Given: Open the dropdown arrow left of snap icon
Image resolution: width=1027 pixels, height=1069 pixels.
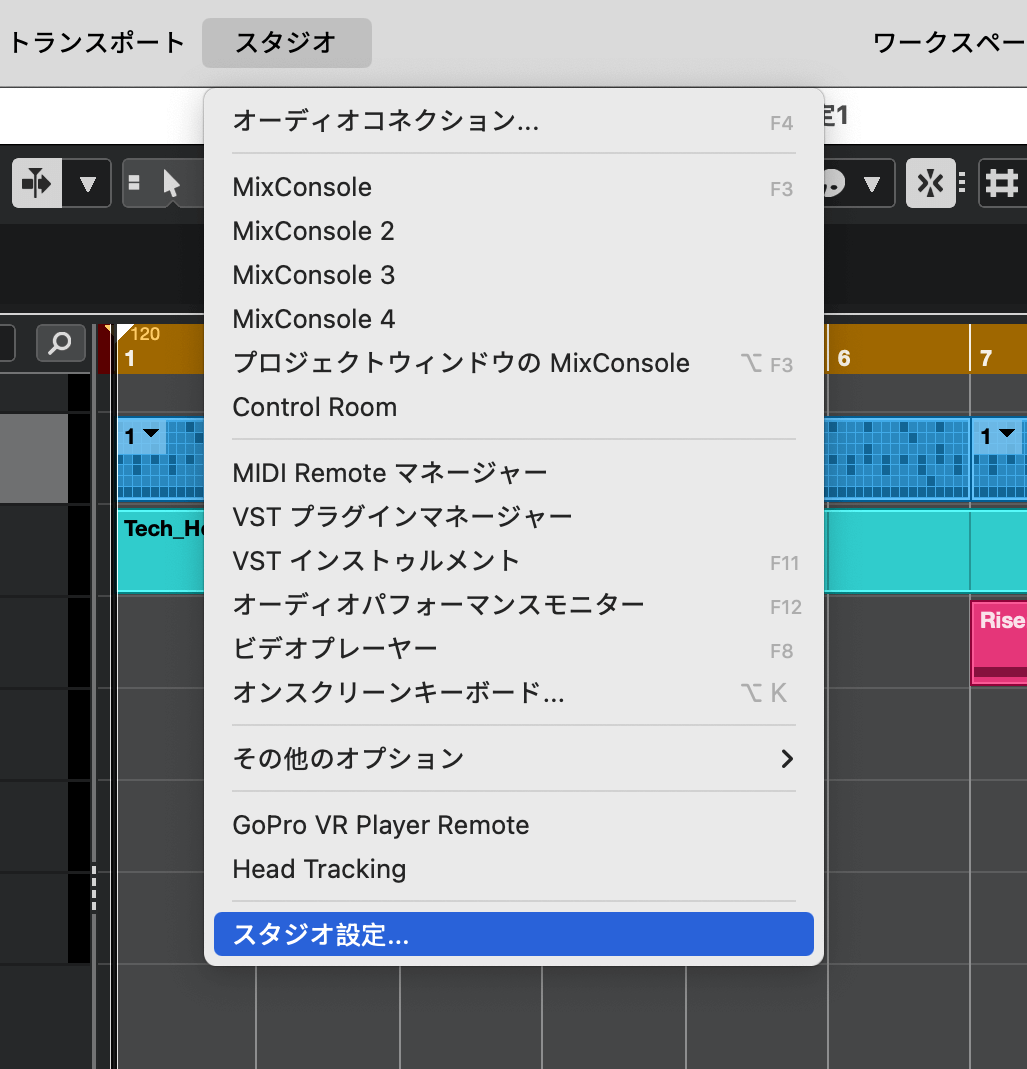Looking at the screenshot, I should tap(872, 184).
